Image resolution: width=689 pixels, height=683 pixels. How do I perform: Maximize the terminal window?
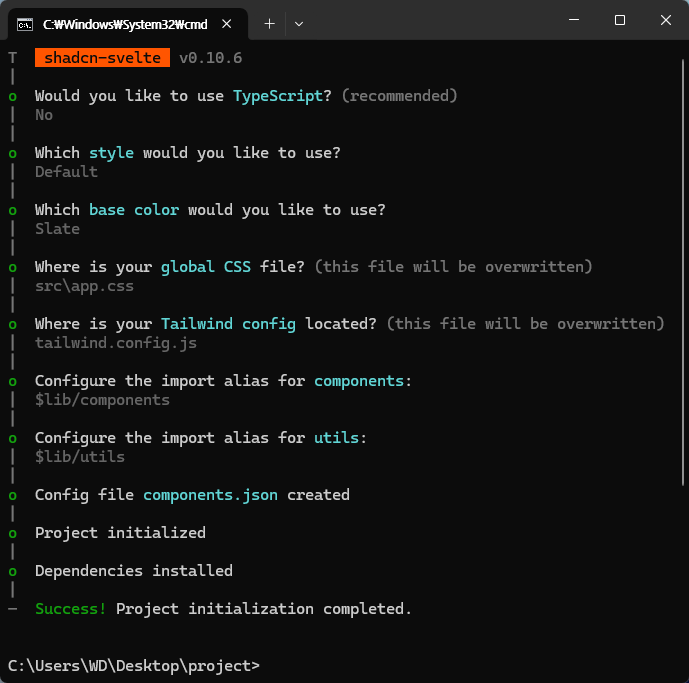coord(620,20)
